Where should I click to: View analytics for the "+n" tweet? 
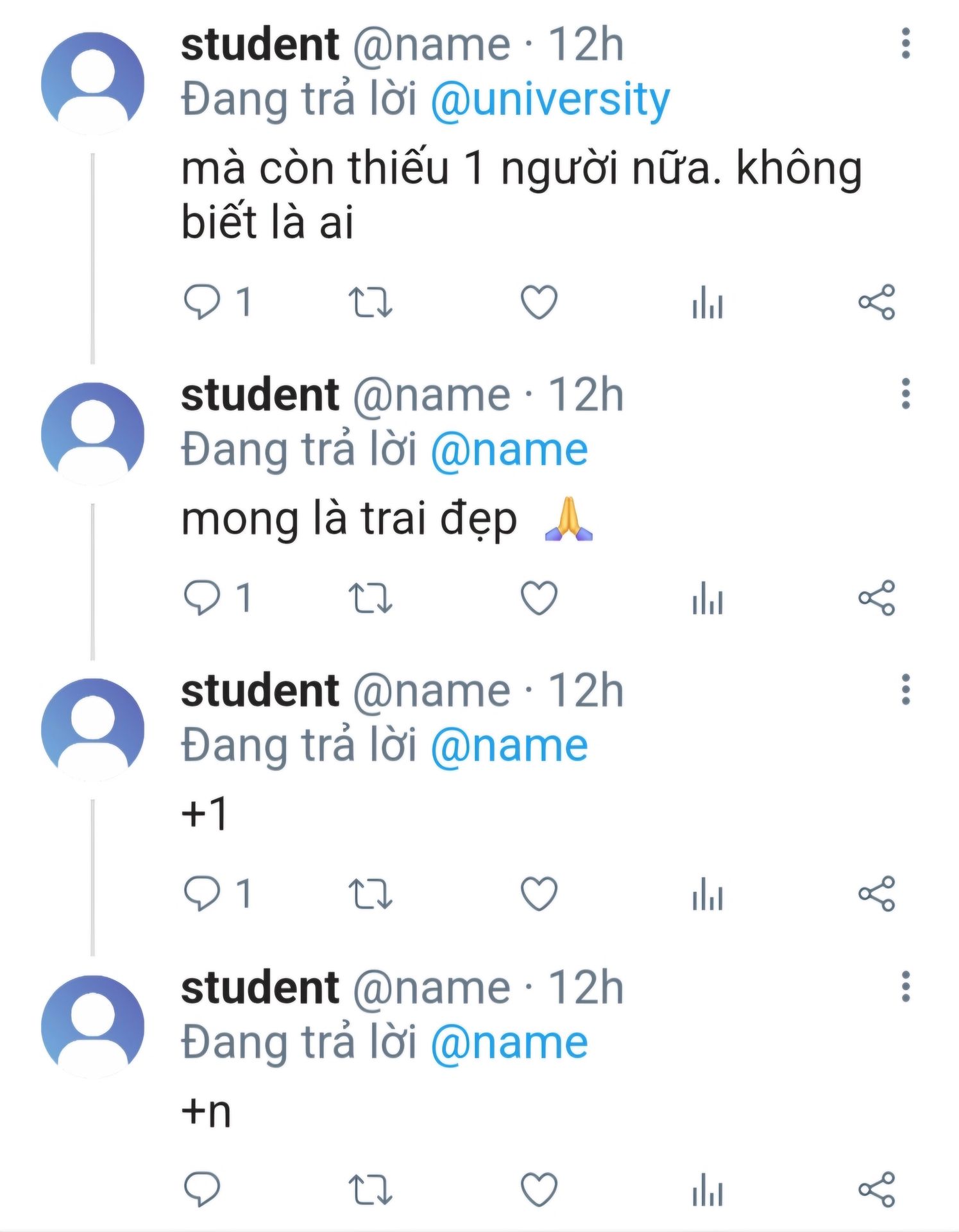click(x=708, y=1190)
